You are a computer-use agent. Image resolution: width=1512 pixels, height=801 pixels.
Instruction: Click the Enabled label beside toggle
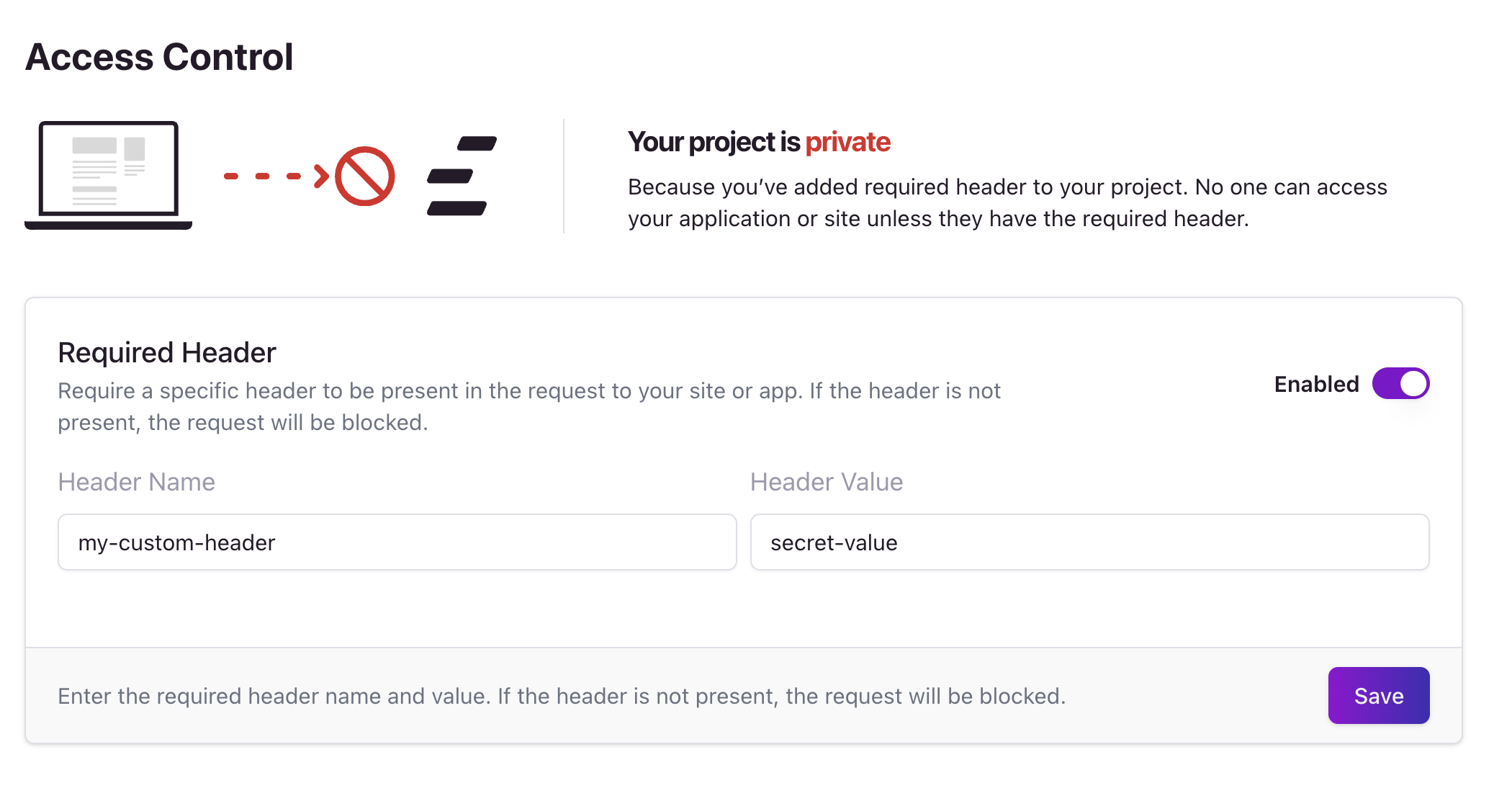pos(1316,384)
